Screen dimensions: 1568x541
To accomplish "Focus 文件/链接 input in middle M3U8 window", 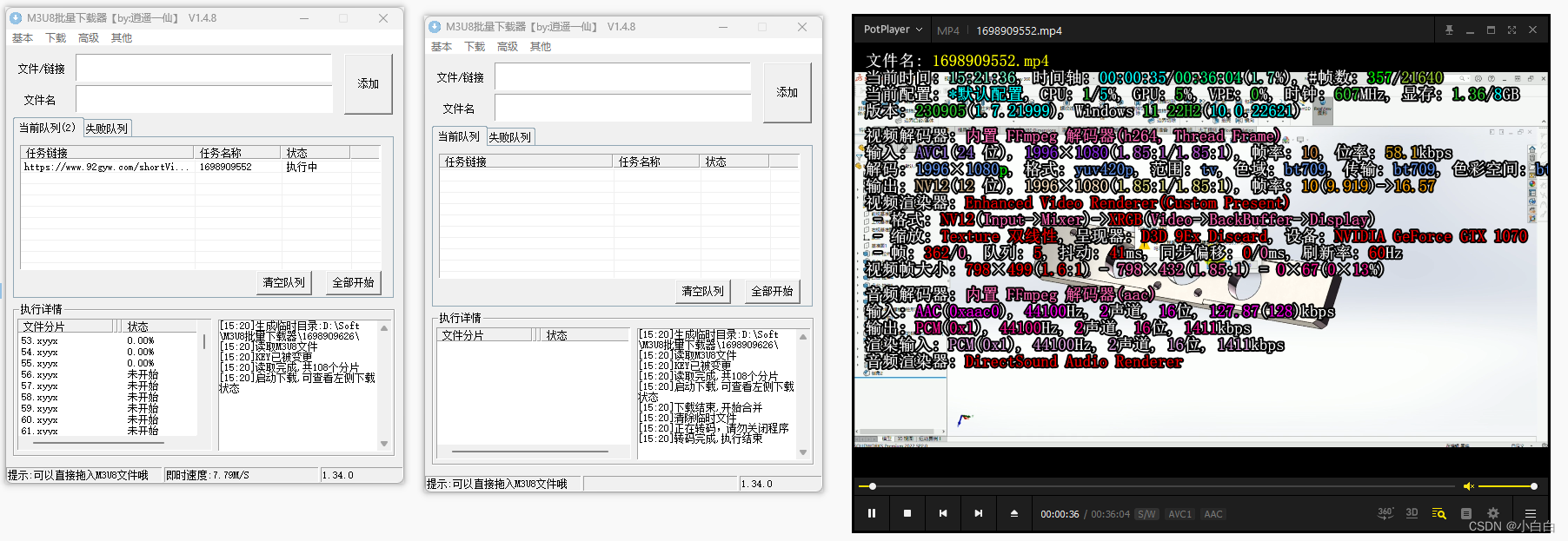I will 622,76.
